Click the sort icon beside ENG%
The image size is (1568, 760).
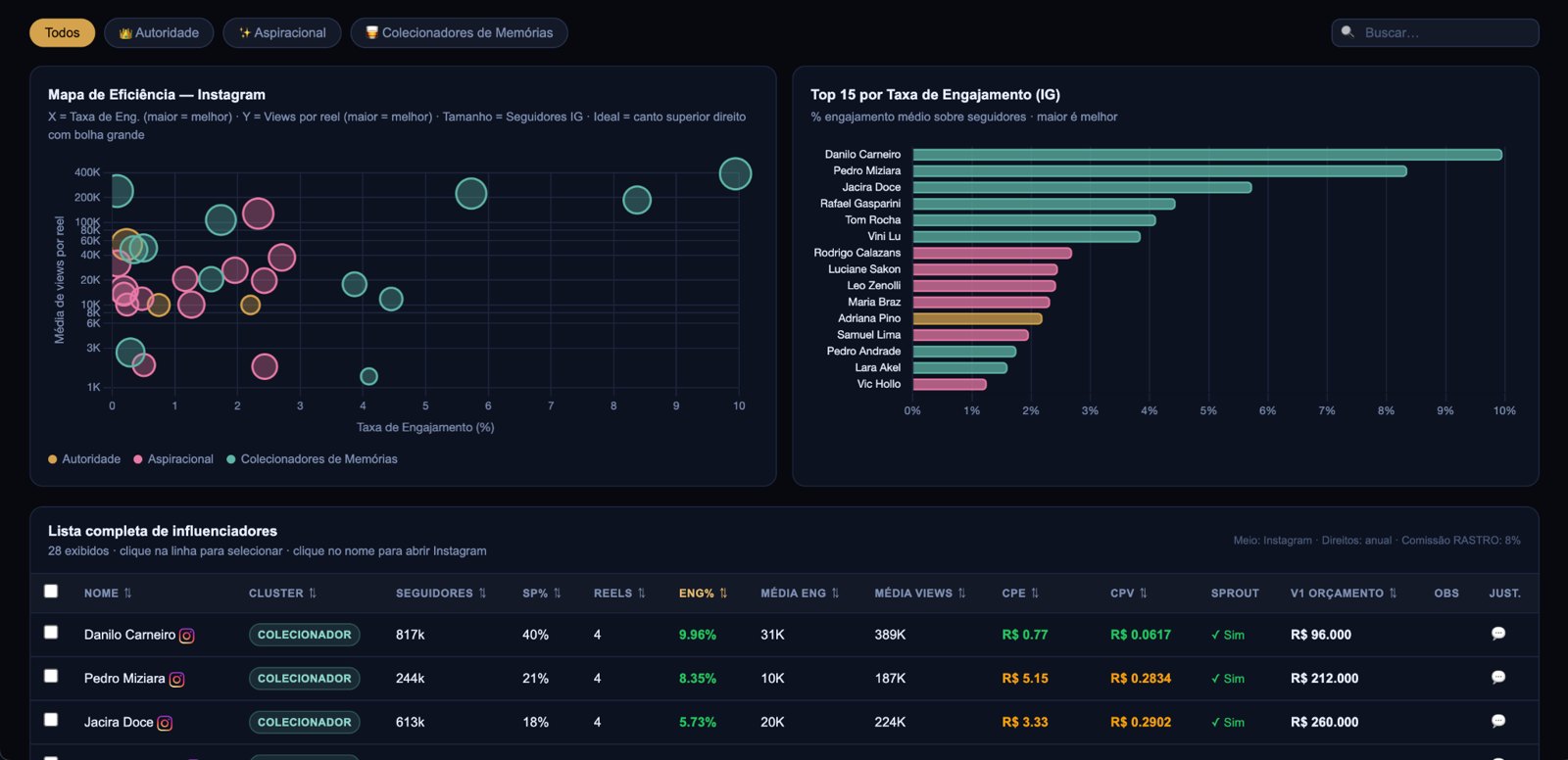[x=723, y=594]
